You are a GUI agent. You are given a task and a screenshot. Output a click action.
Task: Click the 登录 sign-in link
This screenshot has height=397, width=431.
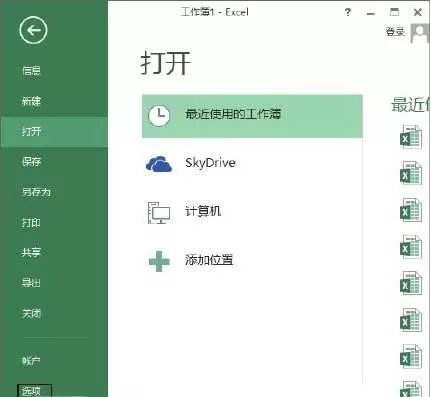[395, 32]
